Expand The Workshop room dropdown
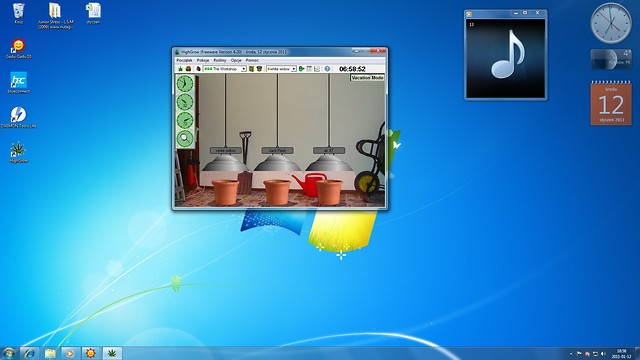Viewport: 640px width, 360px height. coord(244,69)
